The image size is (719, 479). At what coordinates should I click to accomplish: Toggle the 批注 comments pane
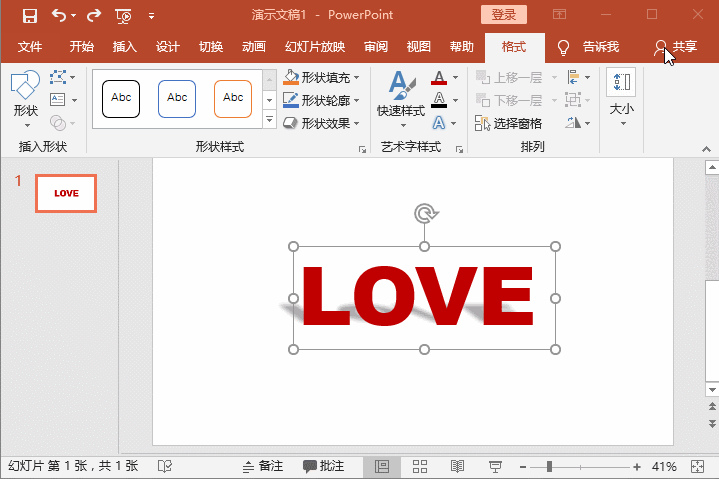click(324, 467)
